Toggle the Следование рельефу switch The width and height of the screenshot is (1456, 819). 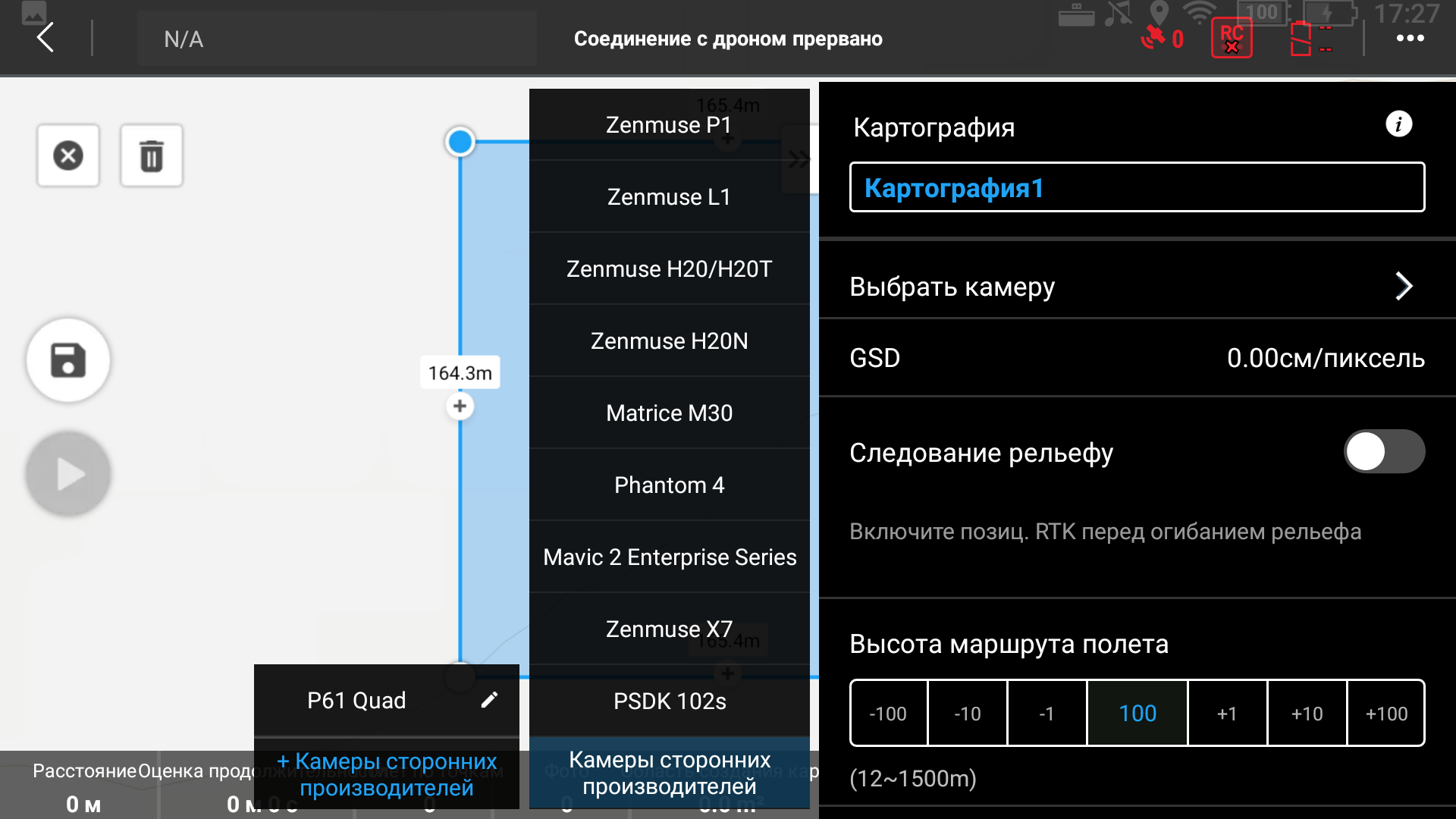tap(1384, 452)
